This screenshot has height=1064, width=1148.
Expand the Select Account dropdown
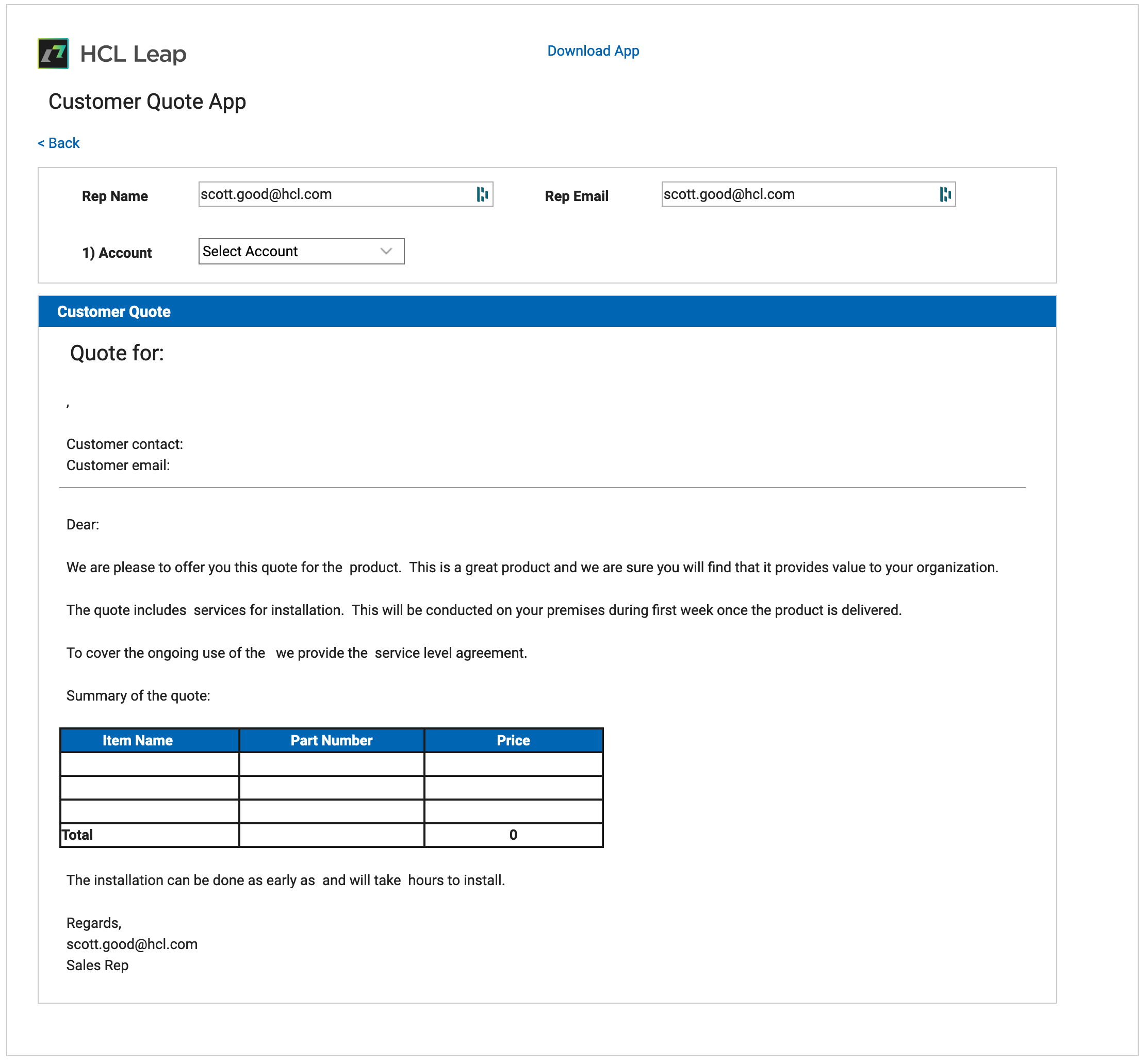301,252
